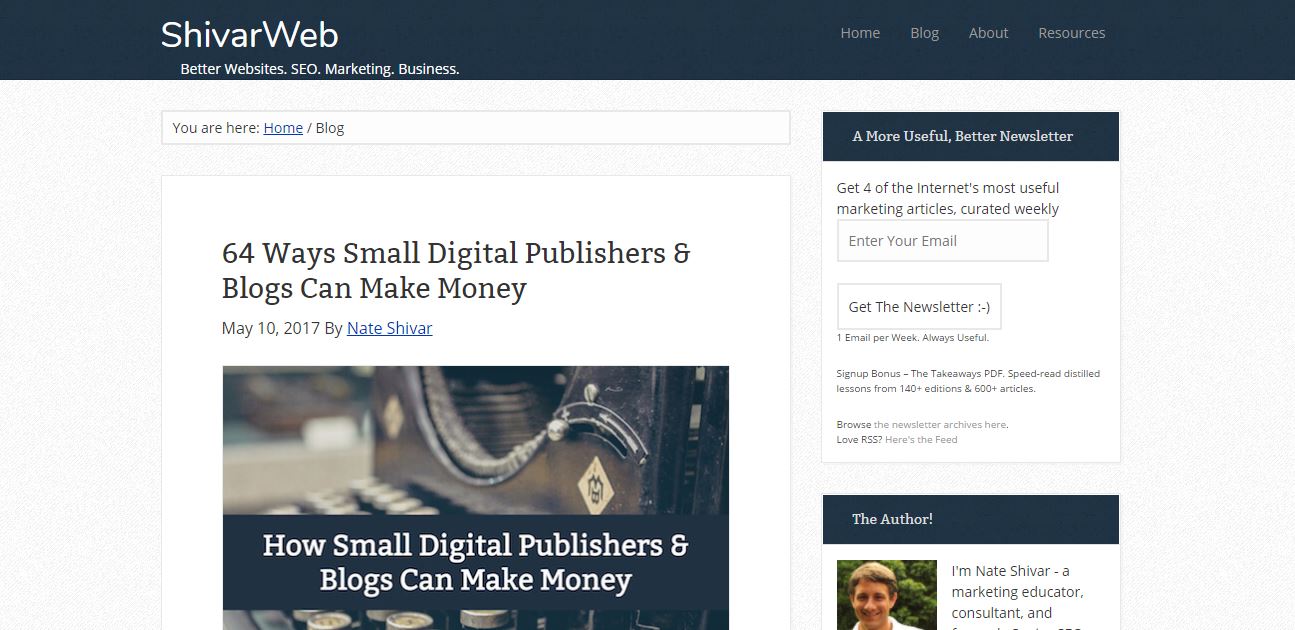Browse the newsletter archives here link

click(940, 425)
